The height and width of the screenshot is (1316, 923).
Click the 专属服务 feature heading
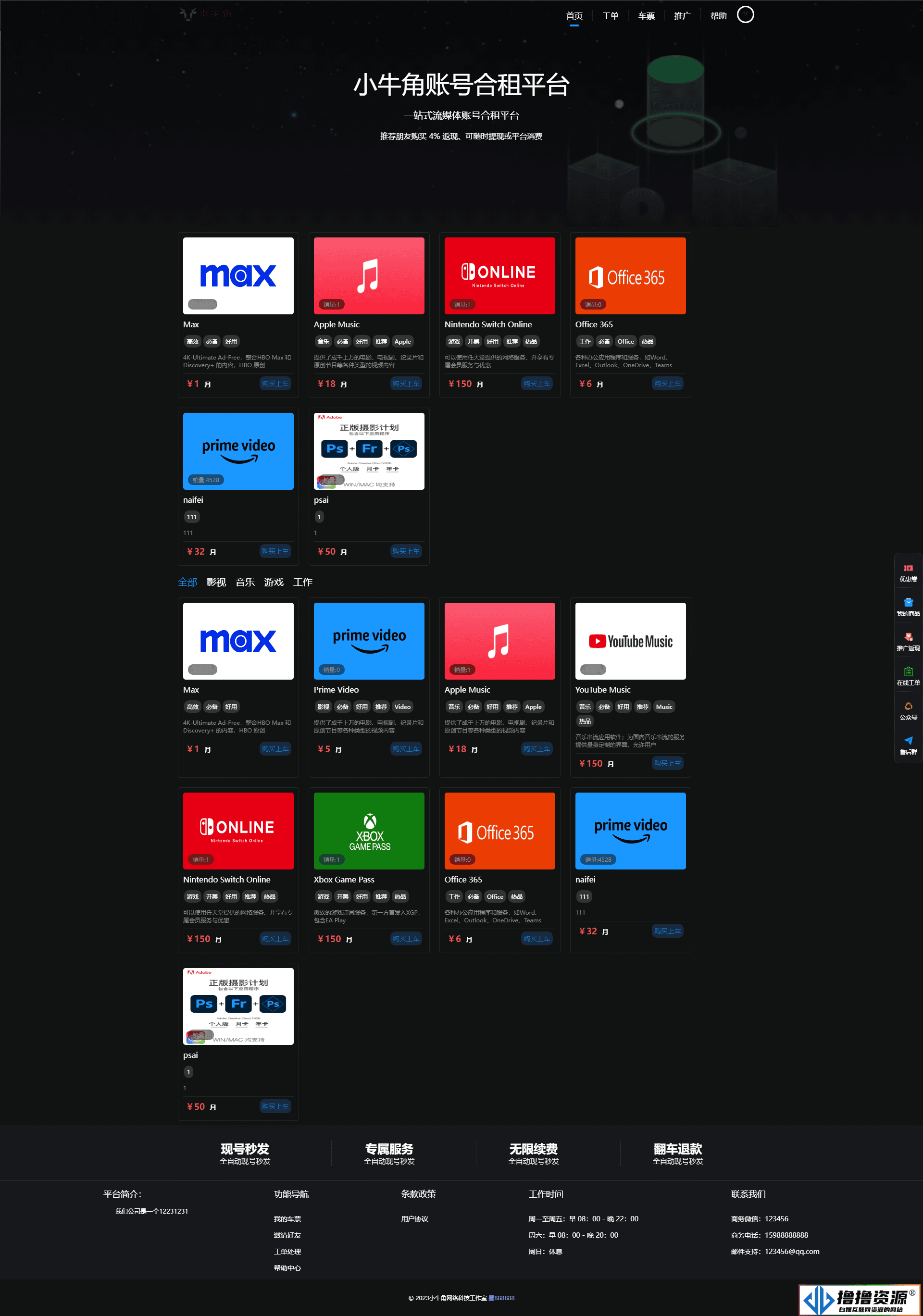coord(389,1149)
